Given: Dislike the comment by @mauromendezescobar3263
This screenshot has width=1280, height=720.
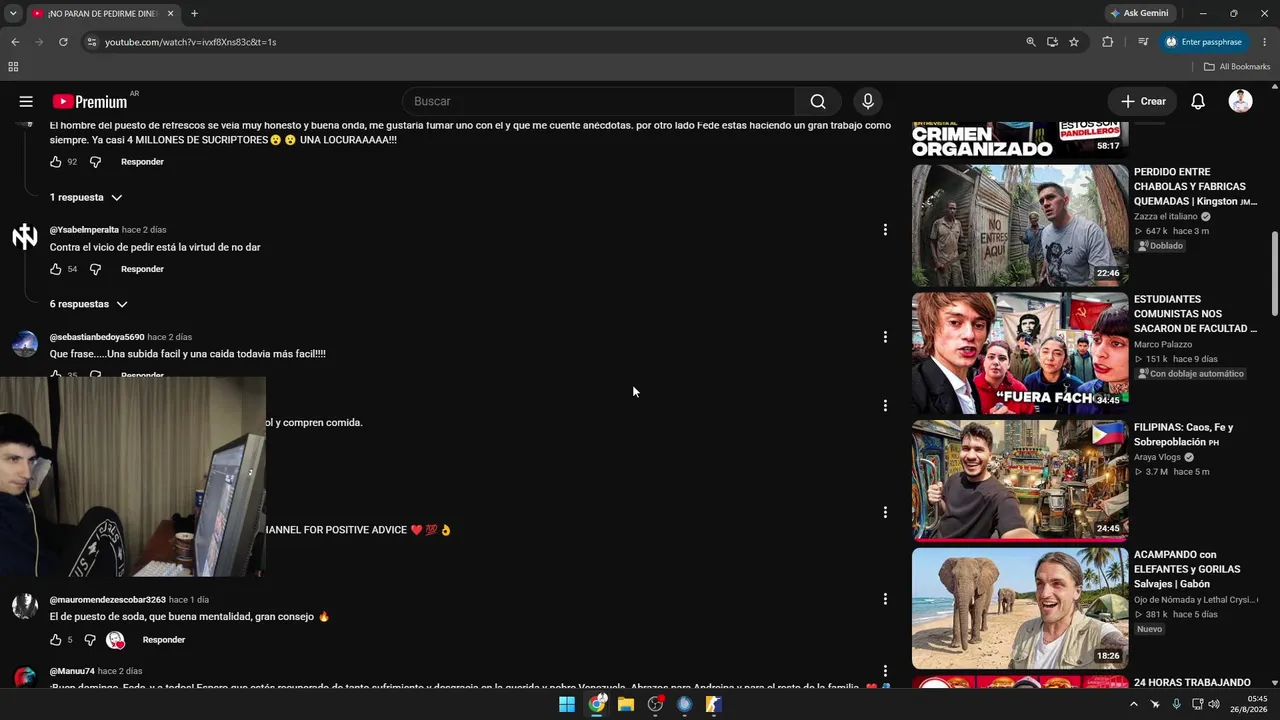Looking at the screenshot, I should 90,640.
